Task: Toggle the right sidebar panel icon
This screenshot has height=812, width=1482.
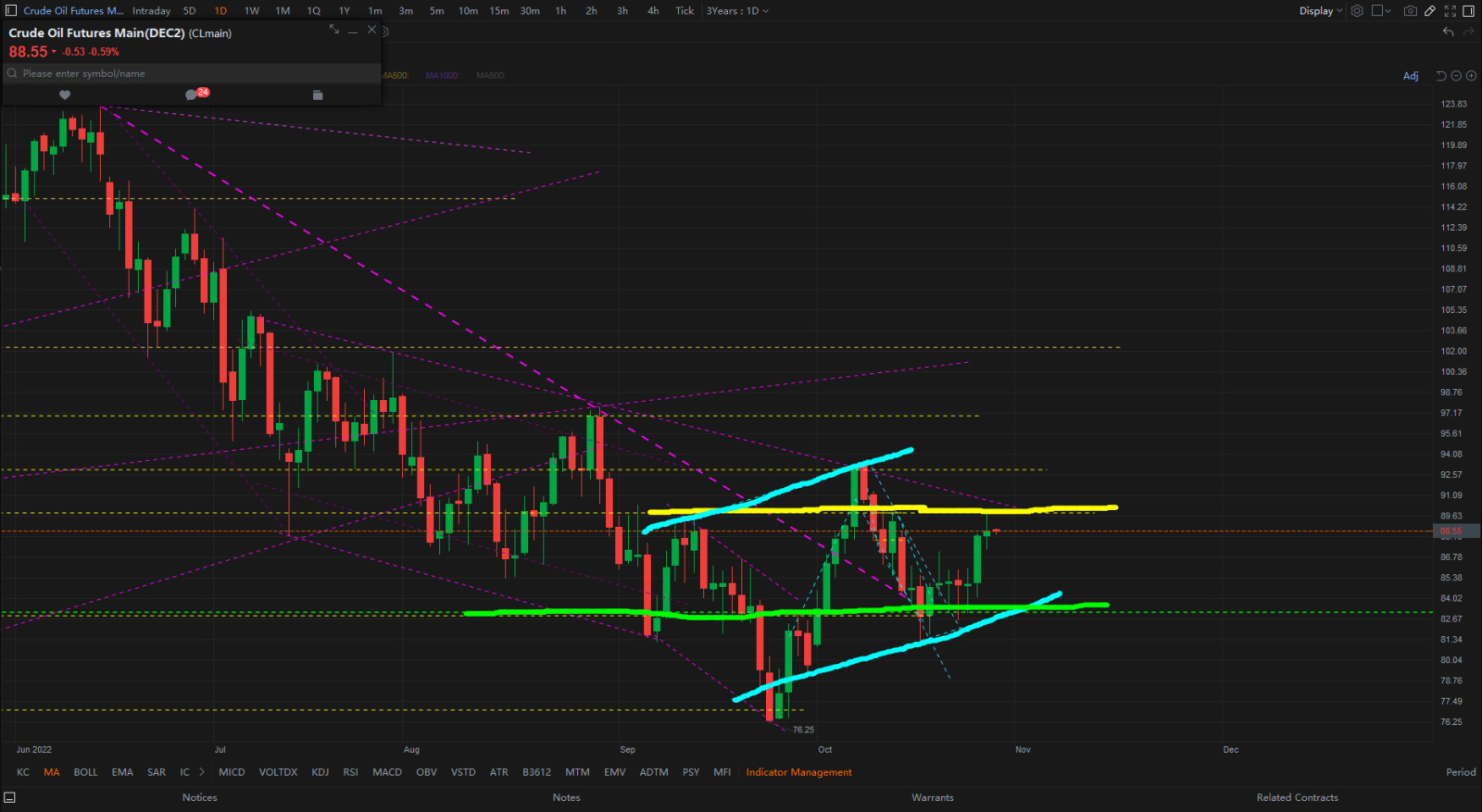Action: pos(1468,11)
